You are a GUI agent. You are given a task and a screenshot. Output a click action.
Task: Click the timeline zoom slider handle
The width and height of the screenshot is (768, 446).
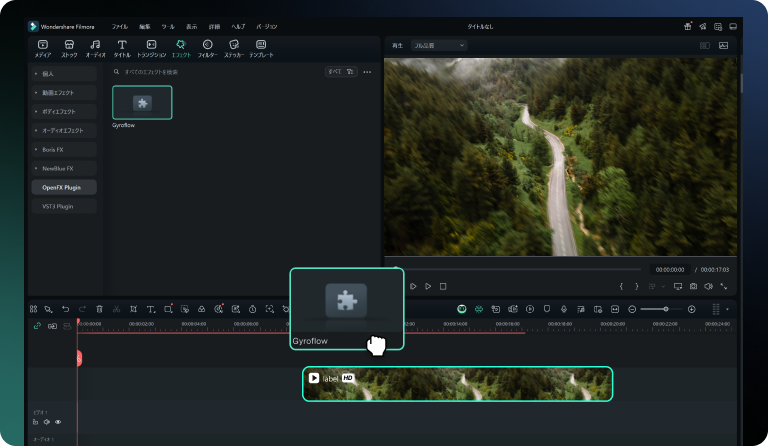click(666, 309)
